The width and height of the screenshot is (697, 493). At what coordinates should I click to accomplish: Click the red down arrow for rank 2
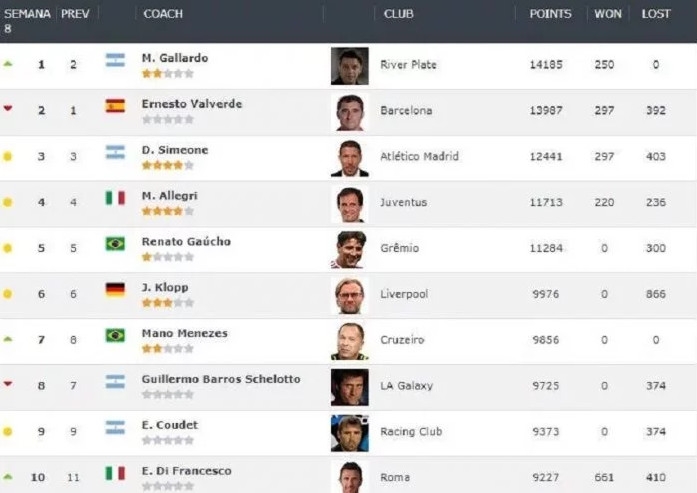(8, 109)
